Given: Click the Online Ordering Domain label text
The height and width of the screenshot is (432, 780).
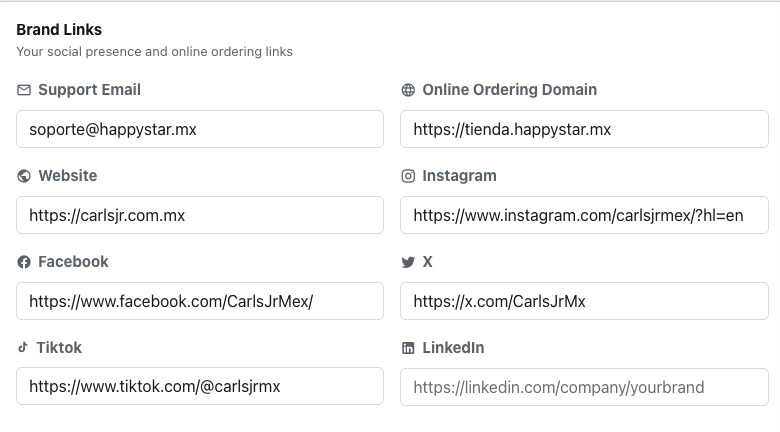Looking at the screenshot, I should 510,90.
